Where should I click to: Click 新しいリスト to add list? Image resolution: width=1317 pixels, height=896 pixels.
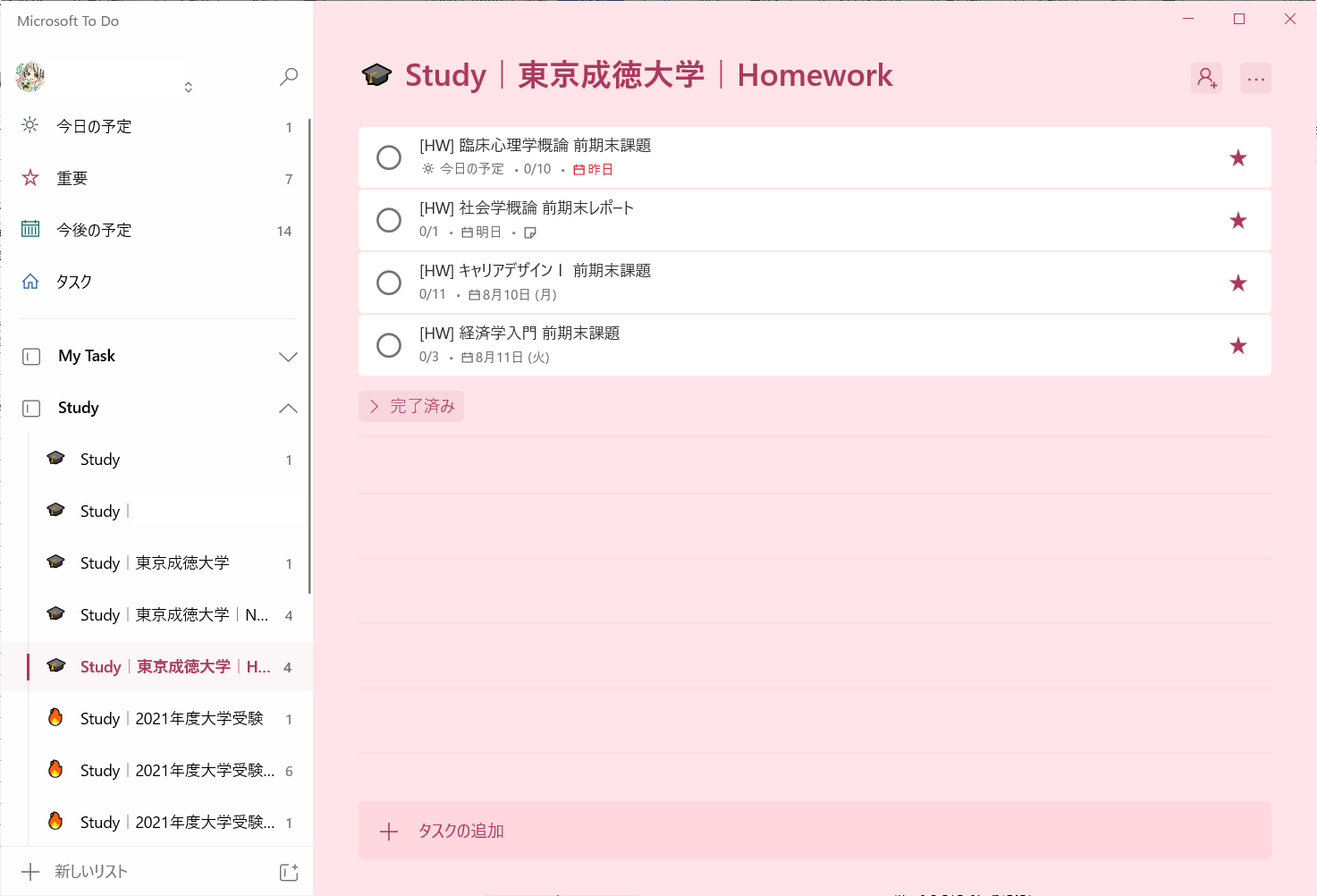[x=90, y=872]
